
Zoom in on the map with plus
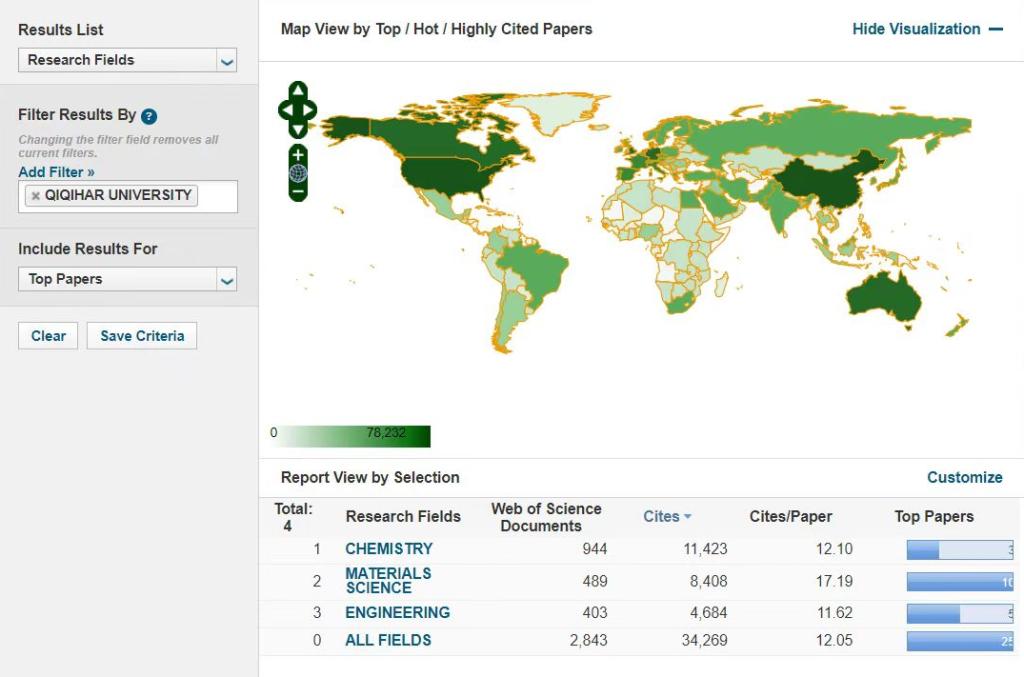pyautogui.click(x=298, y=155)
